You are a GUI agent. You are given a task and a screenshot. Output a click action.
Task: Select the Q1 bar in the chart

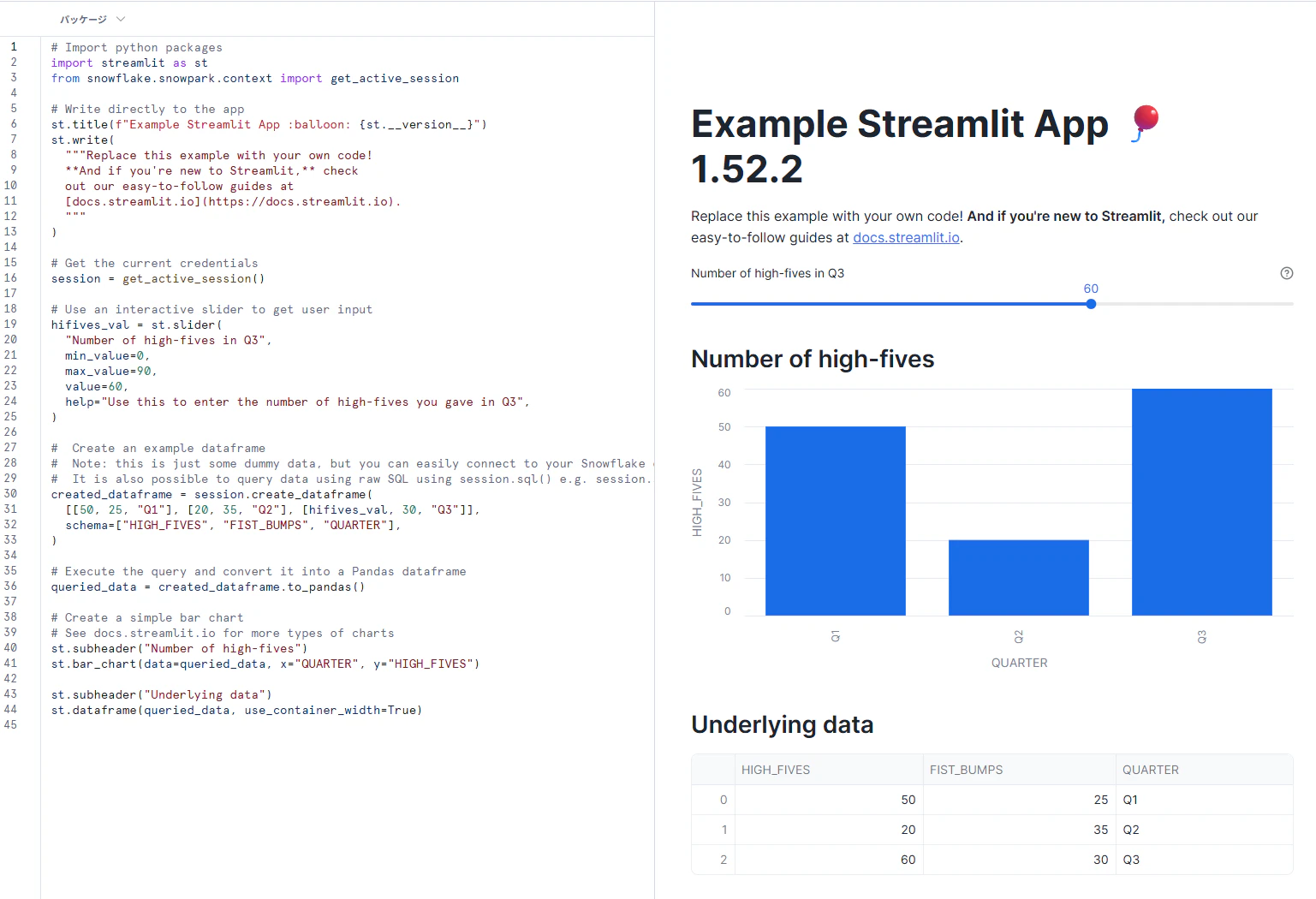(836, 521)
